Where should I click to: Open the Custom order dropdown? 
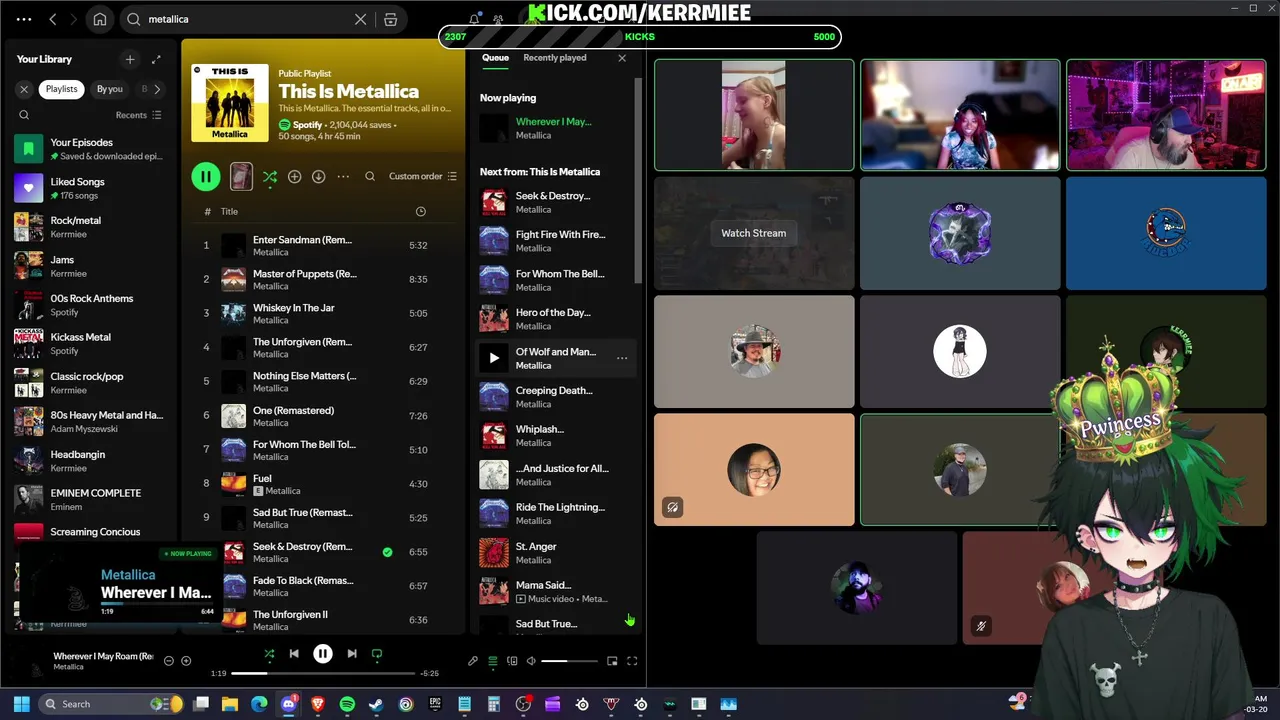[422, 177]
